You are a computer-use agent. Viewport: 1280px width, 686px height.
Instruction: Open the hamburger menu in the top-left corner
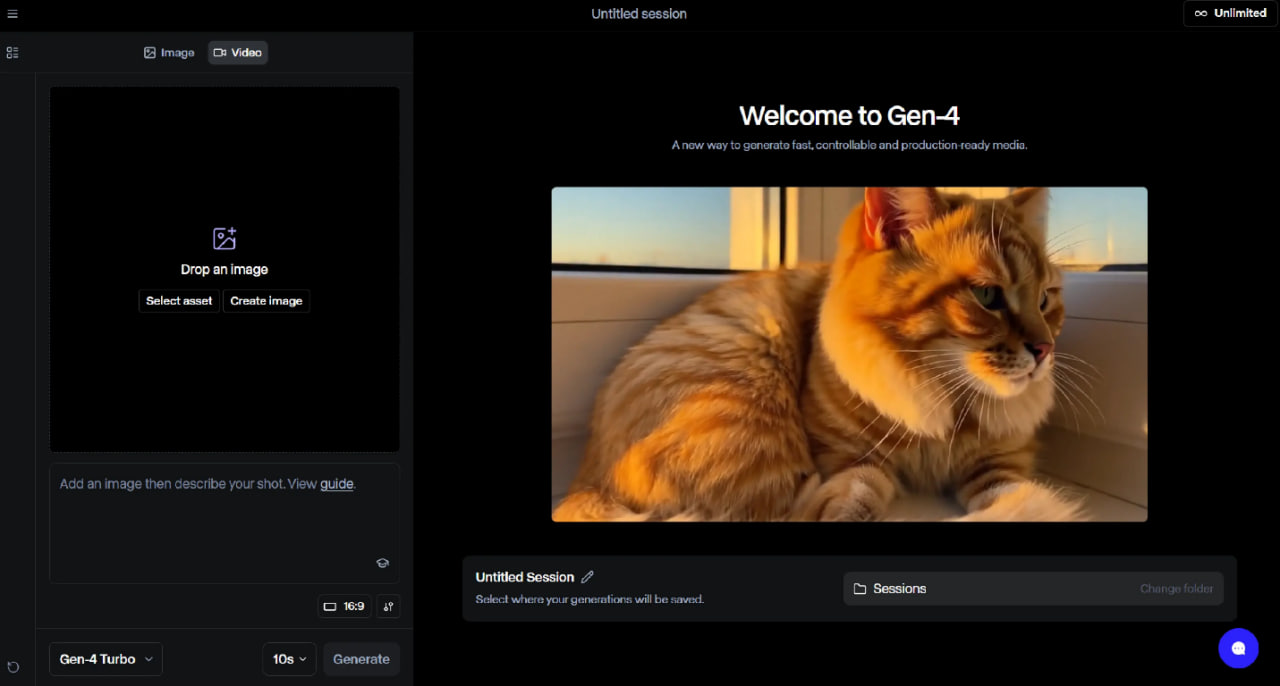pyautogui.click(x=13, y=14)
